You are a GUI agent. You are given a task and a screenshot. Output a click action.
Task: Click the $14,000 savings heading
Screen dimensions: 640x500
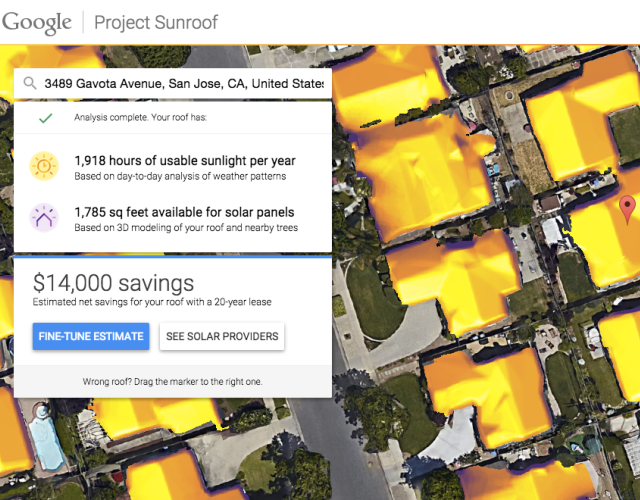click(113, 282)
